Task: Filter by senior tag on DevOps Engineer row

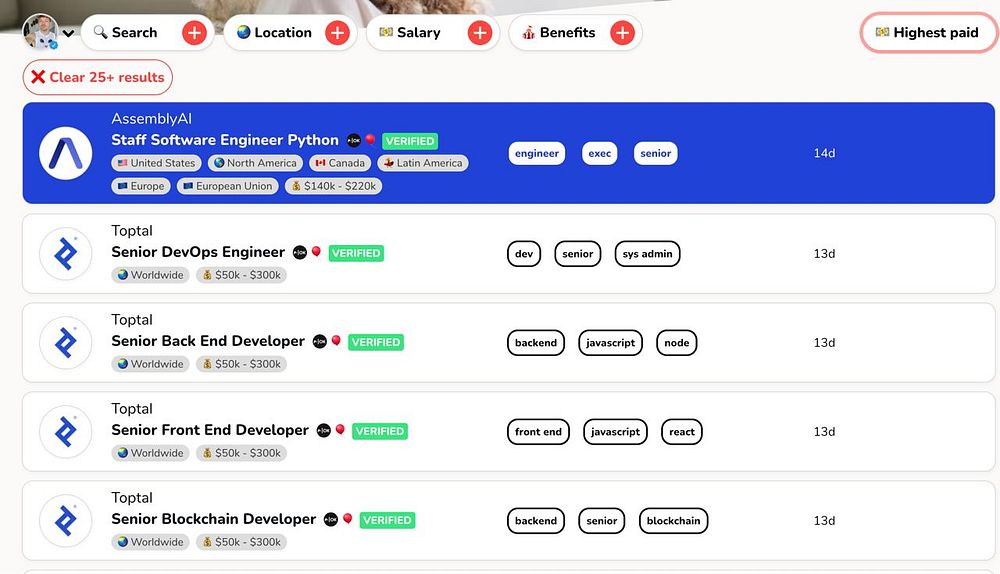Action: pos(578,254)
